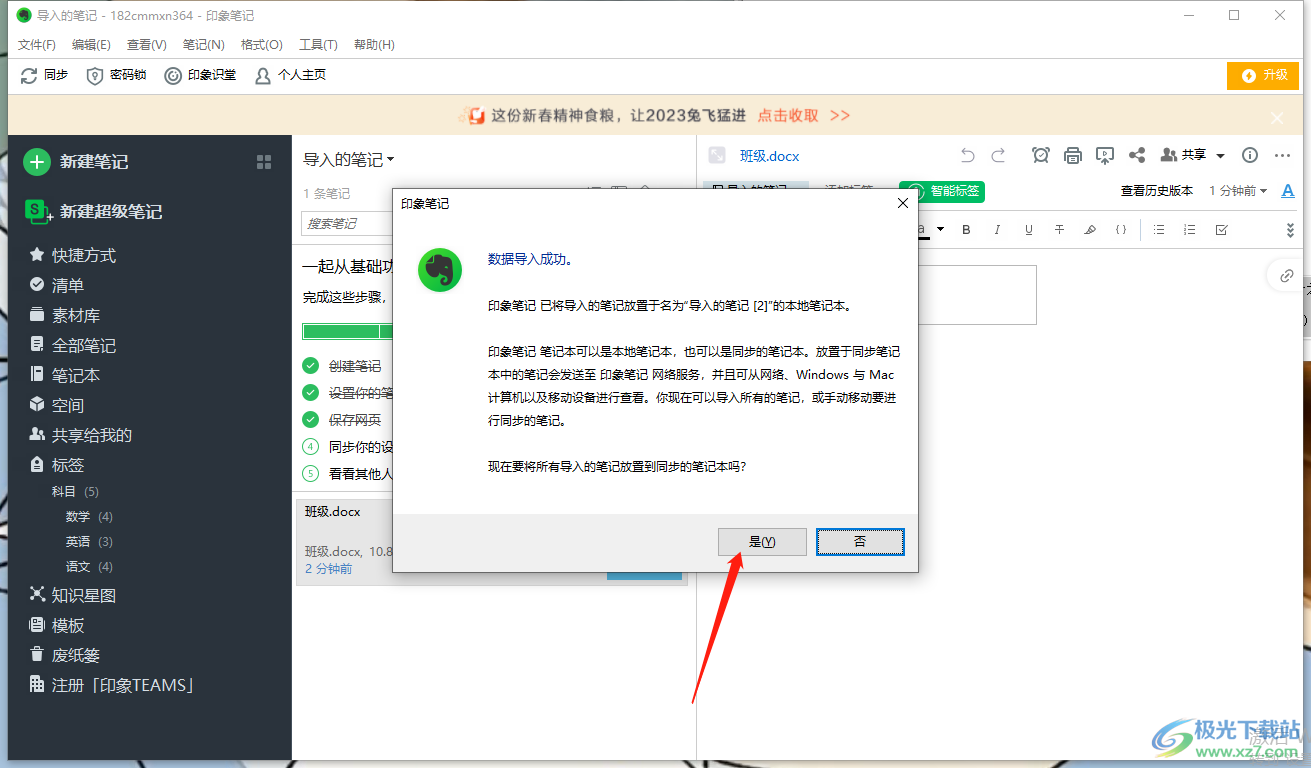Insert code block with braces icon
Image resolution: width=1311 pixels, height=768 pixels.
1121,230
